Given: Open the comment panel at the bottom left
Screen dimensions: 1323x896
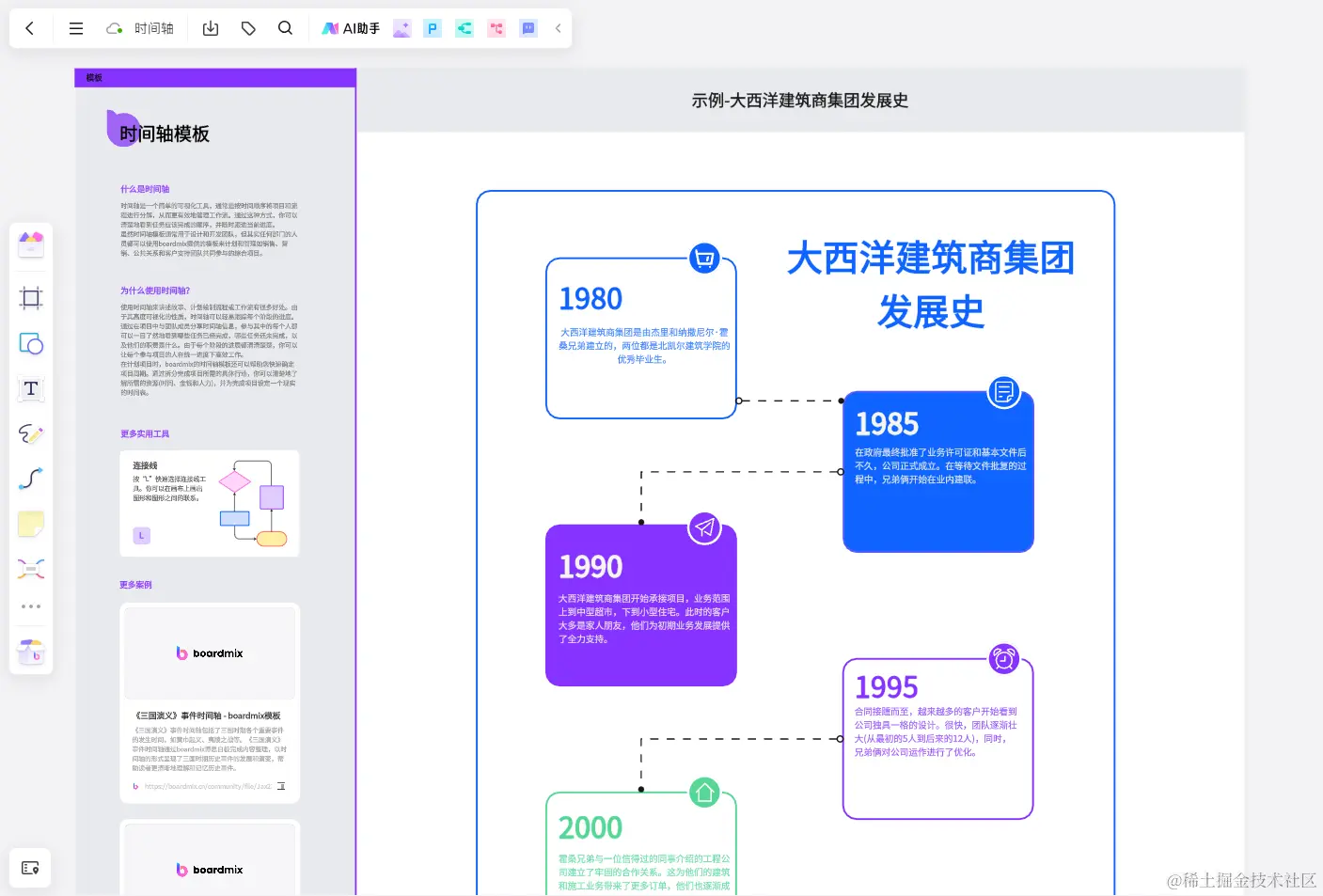Looking at the screenshot, I should pos(29,868).
